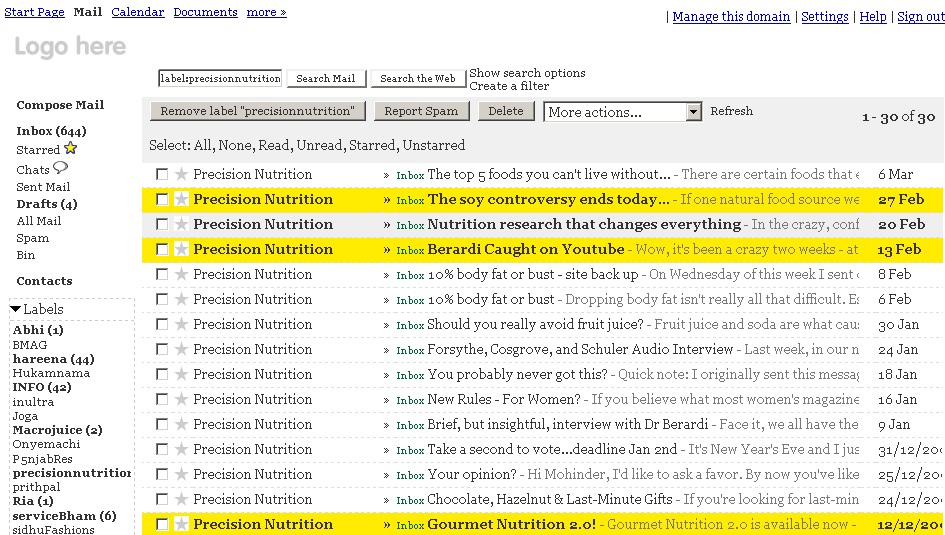The image size is (945, 535).
Task: Open the More actions dropdown
Action: click(623, 112)
